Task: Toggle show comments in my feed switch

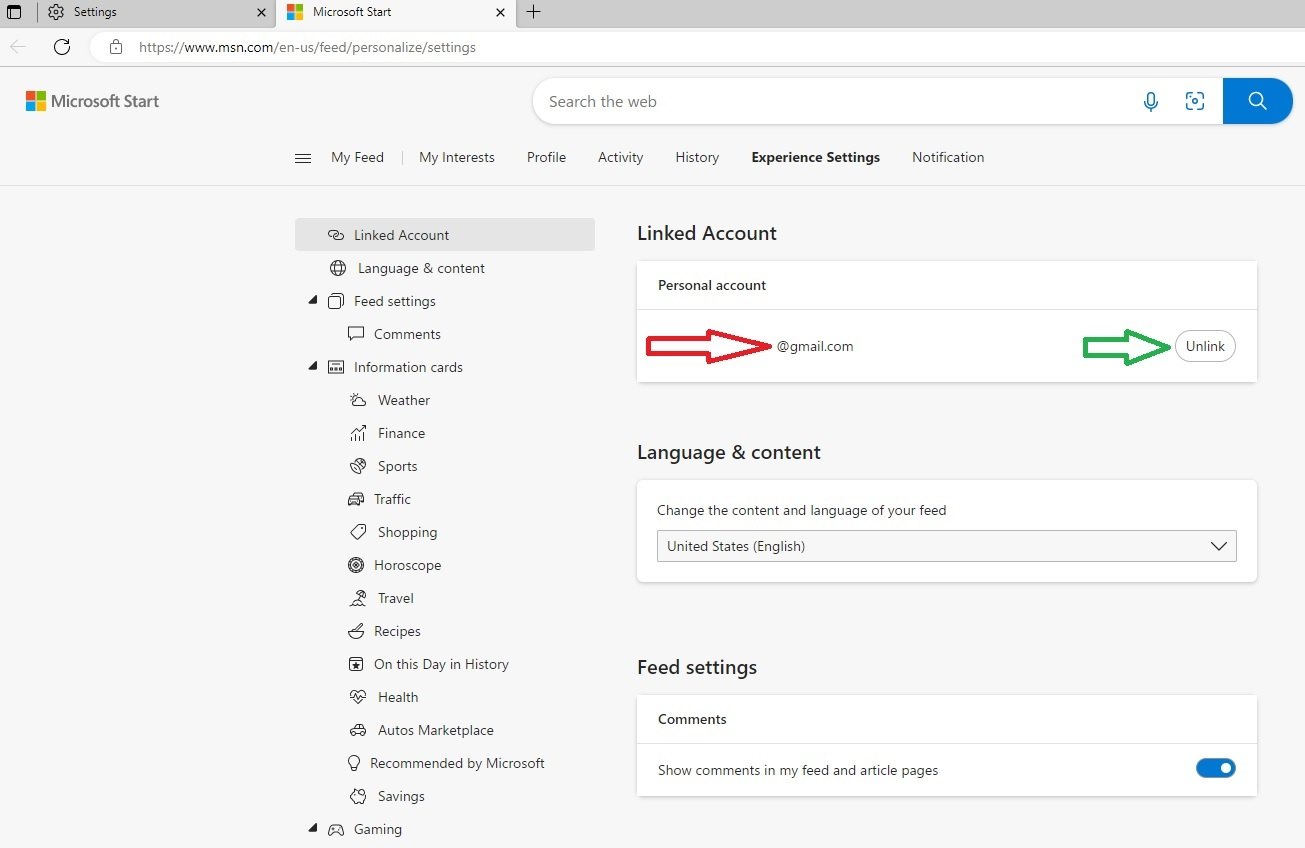Action: tap(1216, 769)
